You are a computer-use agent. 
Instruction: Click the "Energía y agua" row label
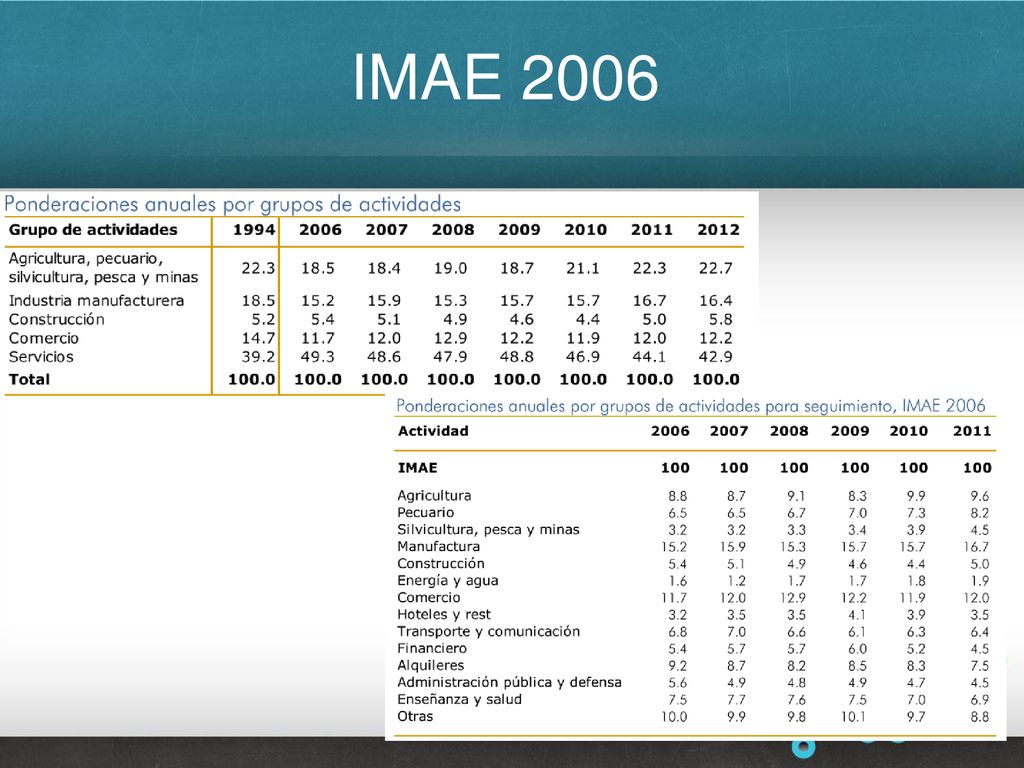pos(447,581)
